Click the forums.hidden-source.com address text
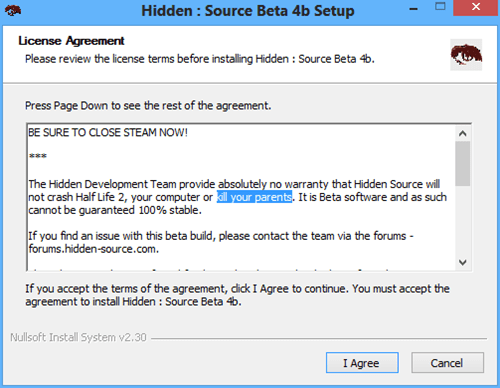 94,249
